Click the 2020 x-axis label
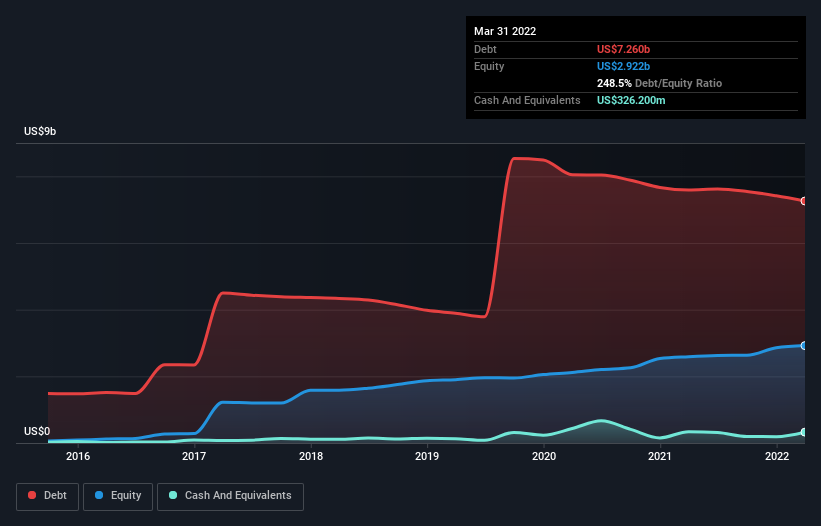 point(544,456)
